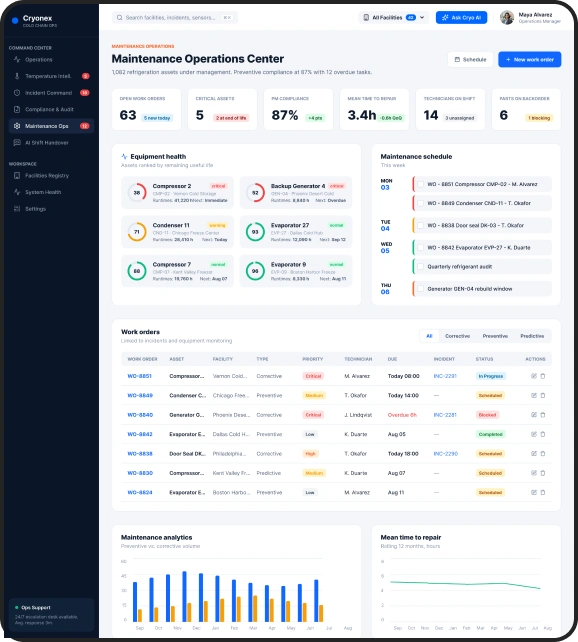Edit work order WO-8824
The image size is (578, 642).
(x=534, y=493)
